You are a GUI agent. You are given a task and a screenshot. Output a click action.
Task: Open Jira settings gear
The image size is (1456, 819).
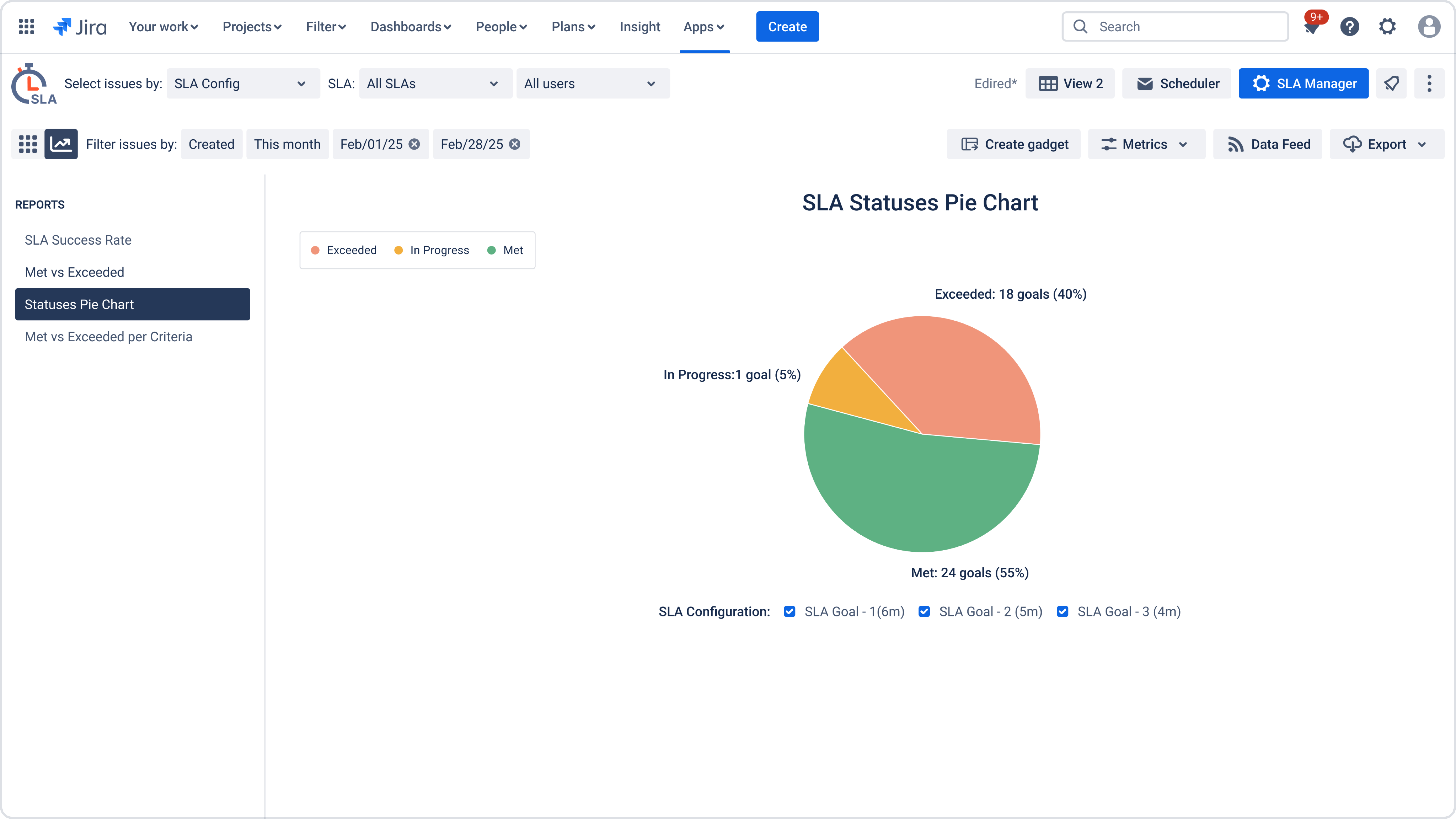1388,27
